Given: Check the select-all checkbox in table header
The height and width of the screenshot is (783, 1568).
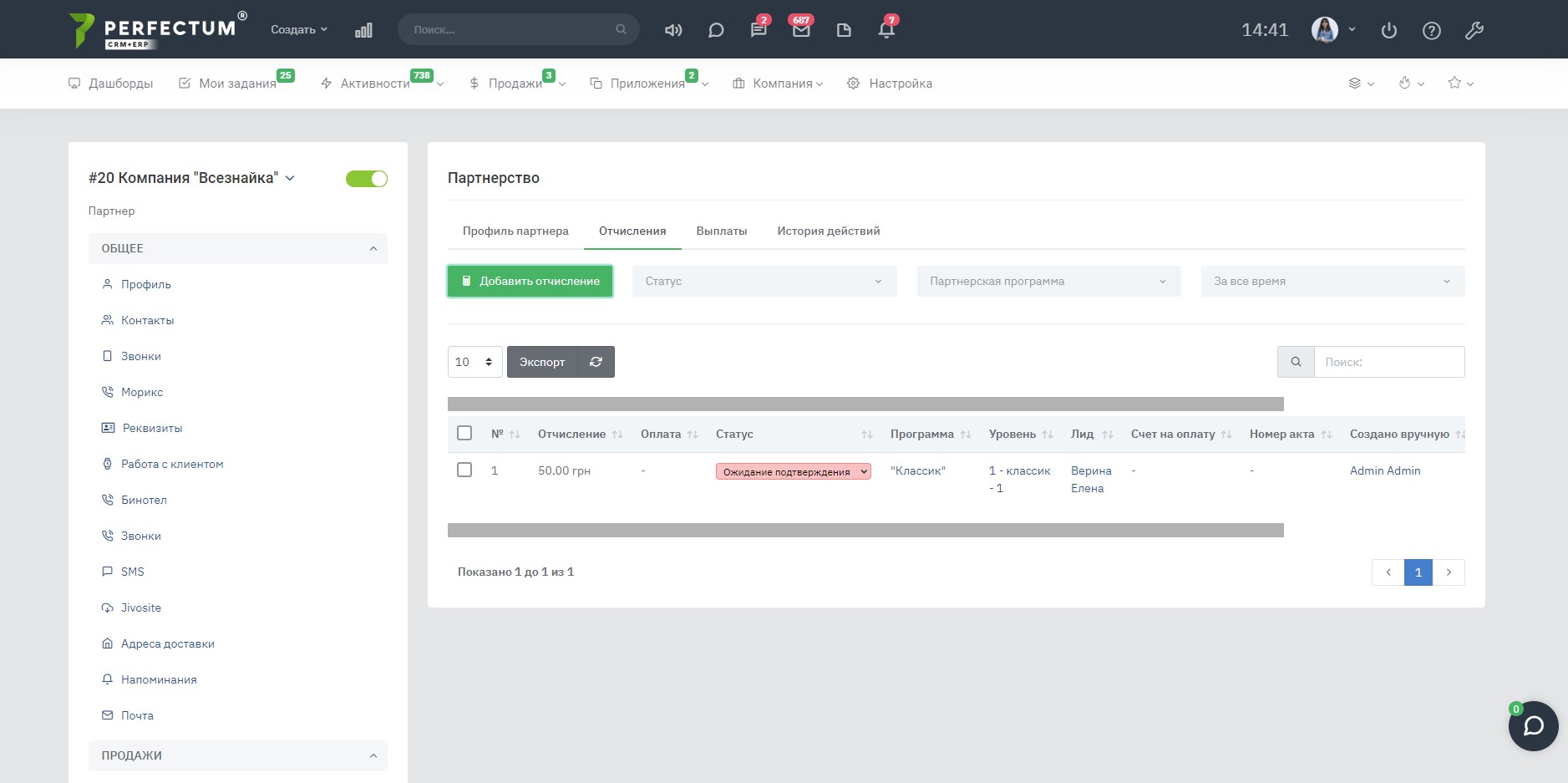Looking at the screenshot, I should pyautogui.click(x=464, y=433).
